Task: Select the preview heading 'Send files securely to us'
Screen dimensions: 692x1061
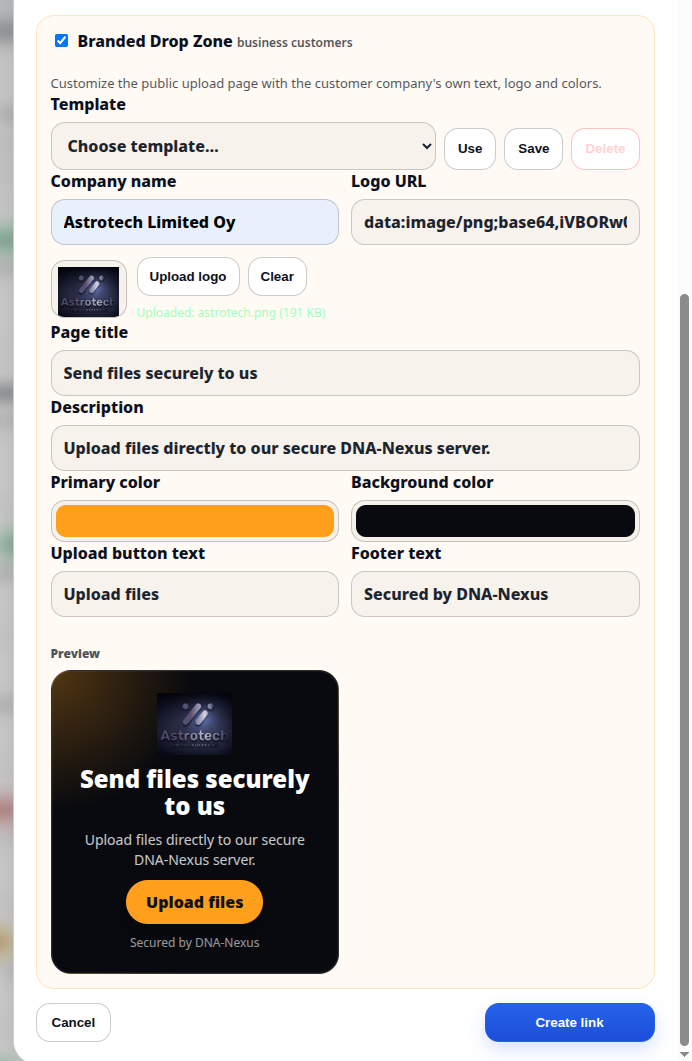Action: [x=195, y=792]
